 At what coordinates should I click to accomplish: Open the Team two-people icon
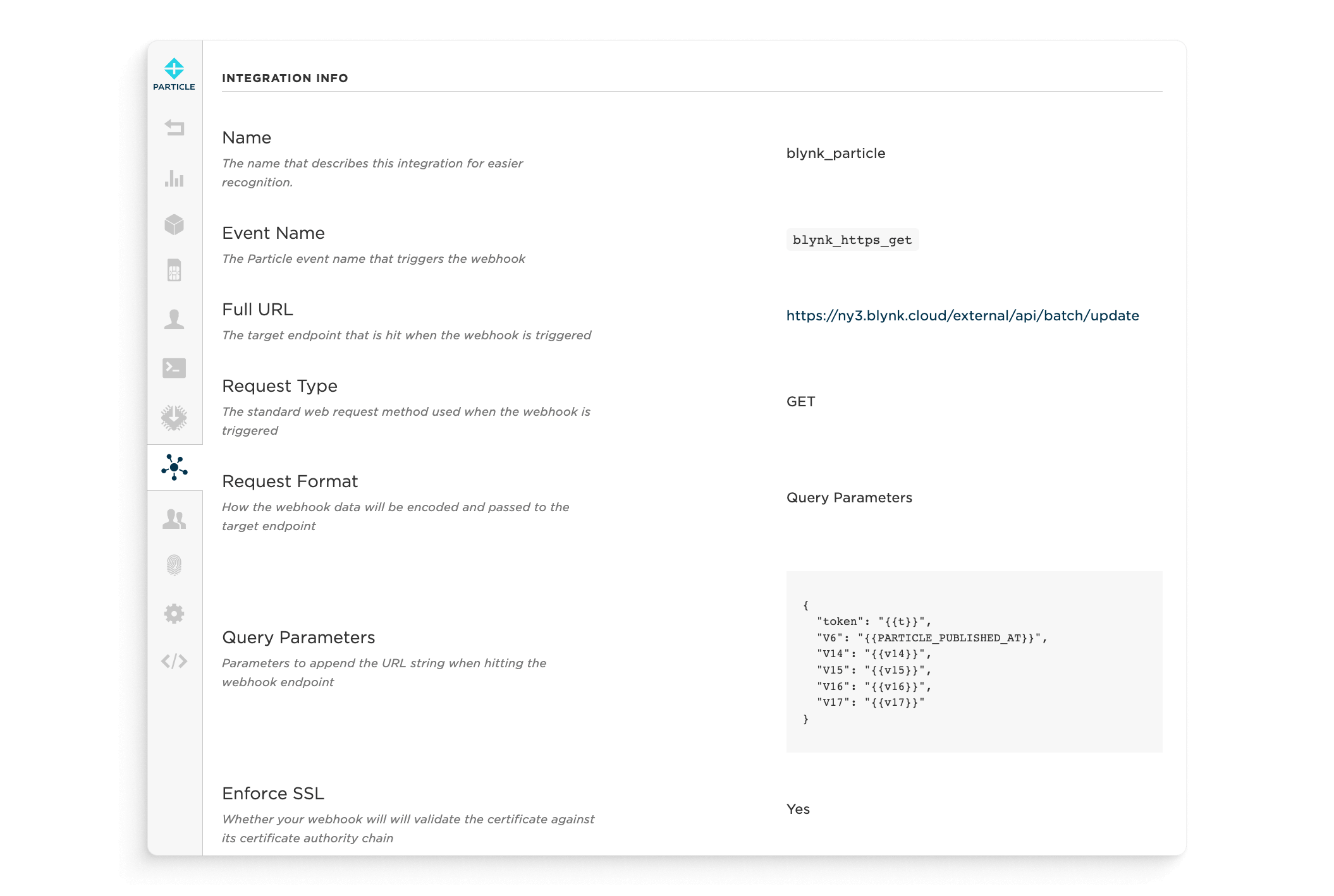point(174,519)
